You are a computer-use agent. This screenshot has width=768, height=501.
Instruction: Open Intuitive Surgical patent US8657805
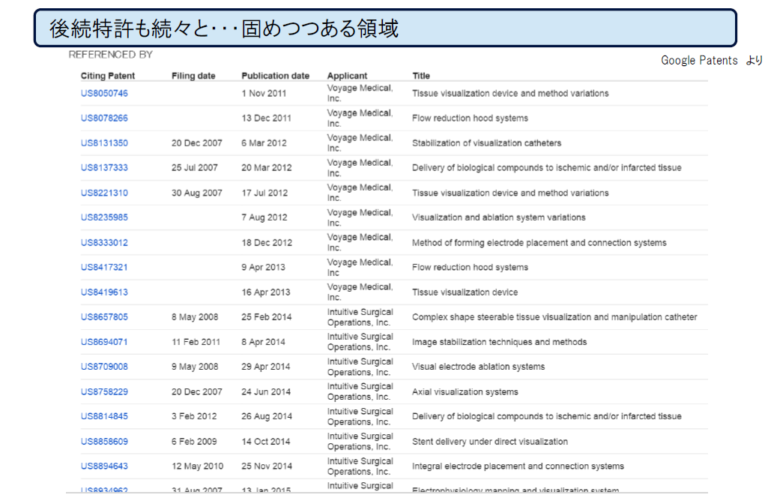[104, 317]
